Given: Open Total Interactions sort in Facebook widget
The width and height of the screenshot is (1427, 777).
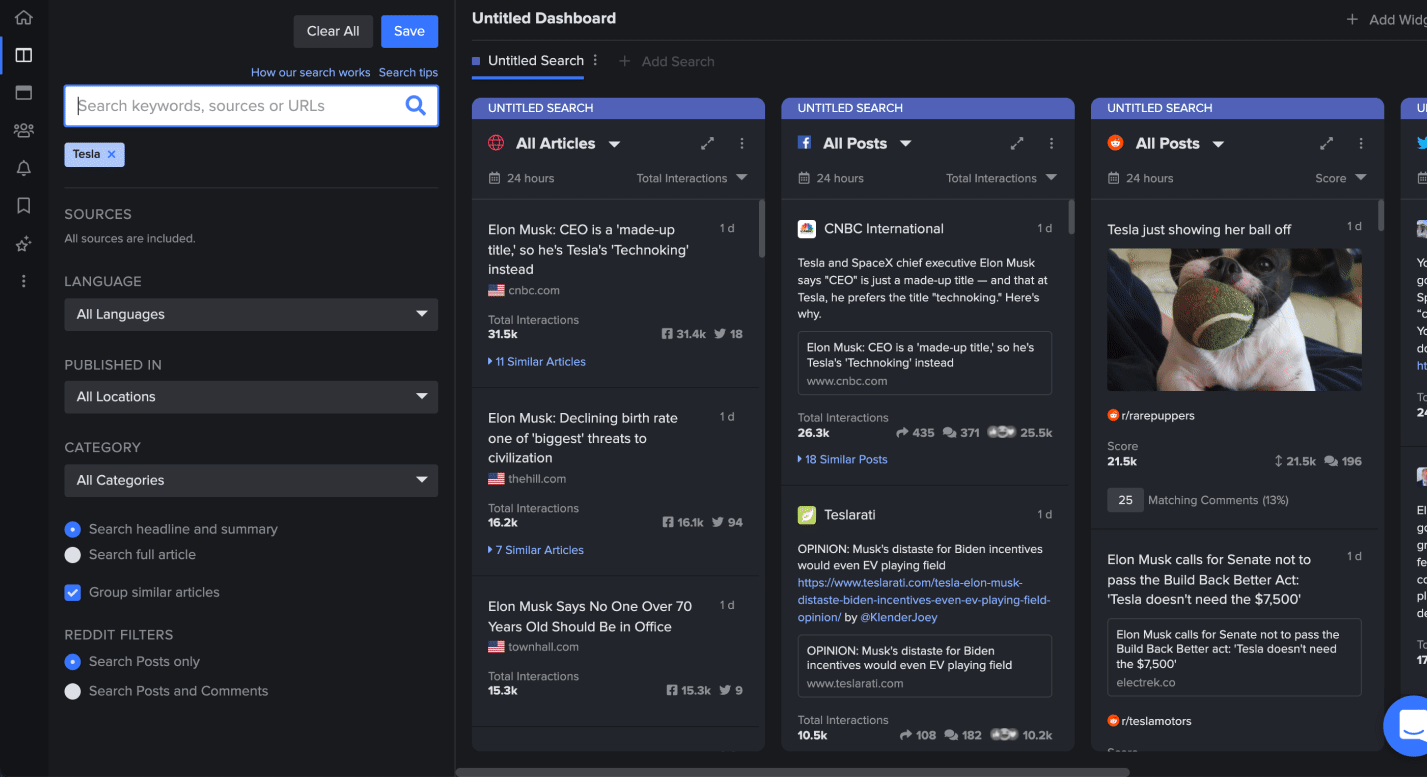Looking at the screenshot, I should tap(1002, 178).
